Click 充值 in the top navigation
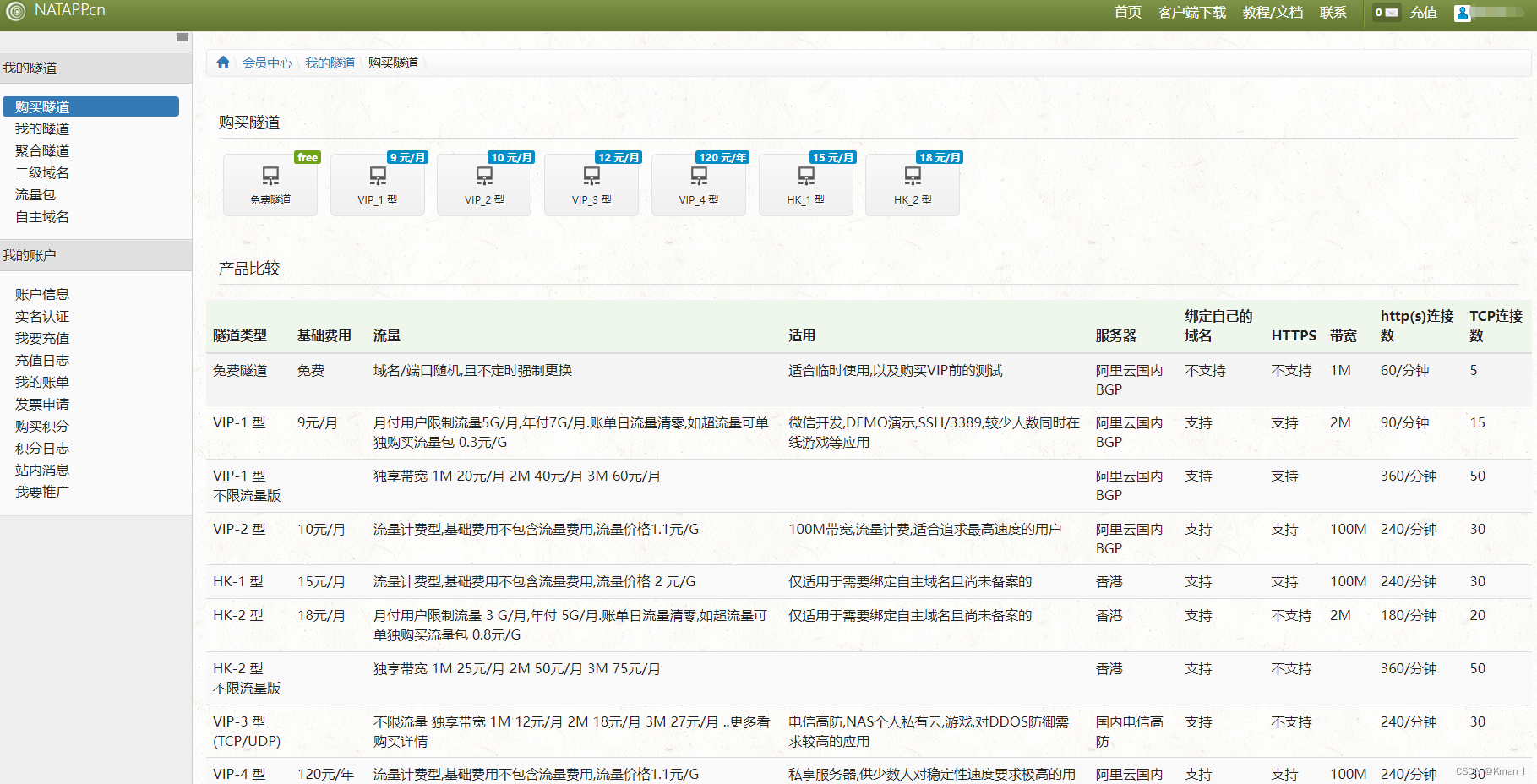Image resolution: width=1537 pixels, height=784 pixels. pos(1423,13)
